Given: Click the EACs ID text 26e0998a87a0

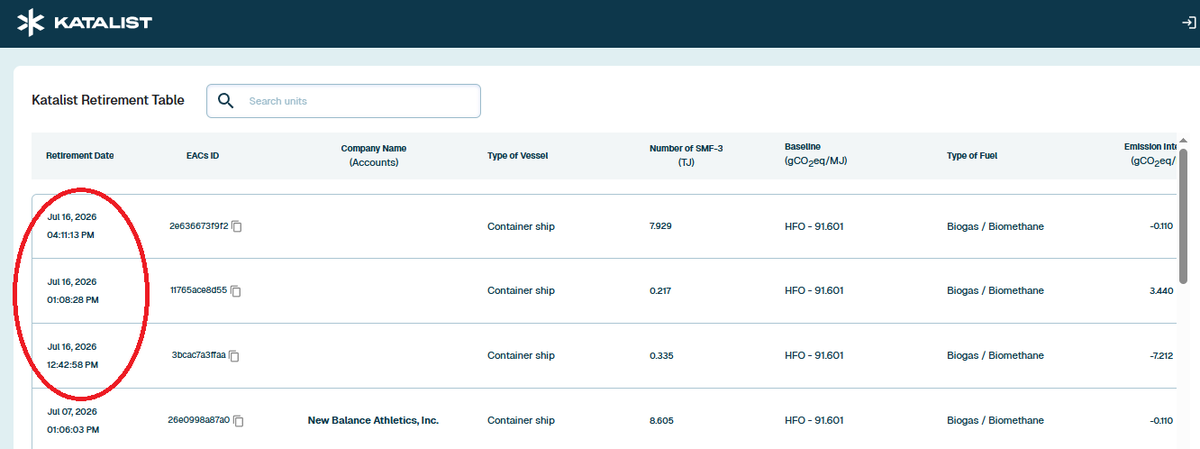Looking at the screenshot, I should (199, 420).
